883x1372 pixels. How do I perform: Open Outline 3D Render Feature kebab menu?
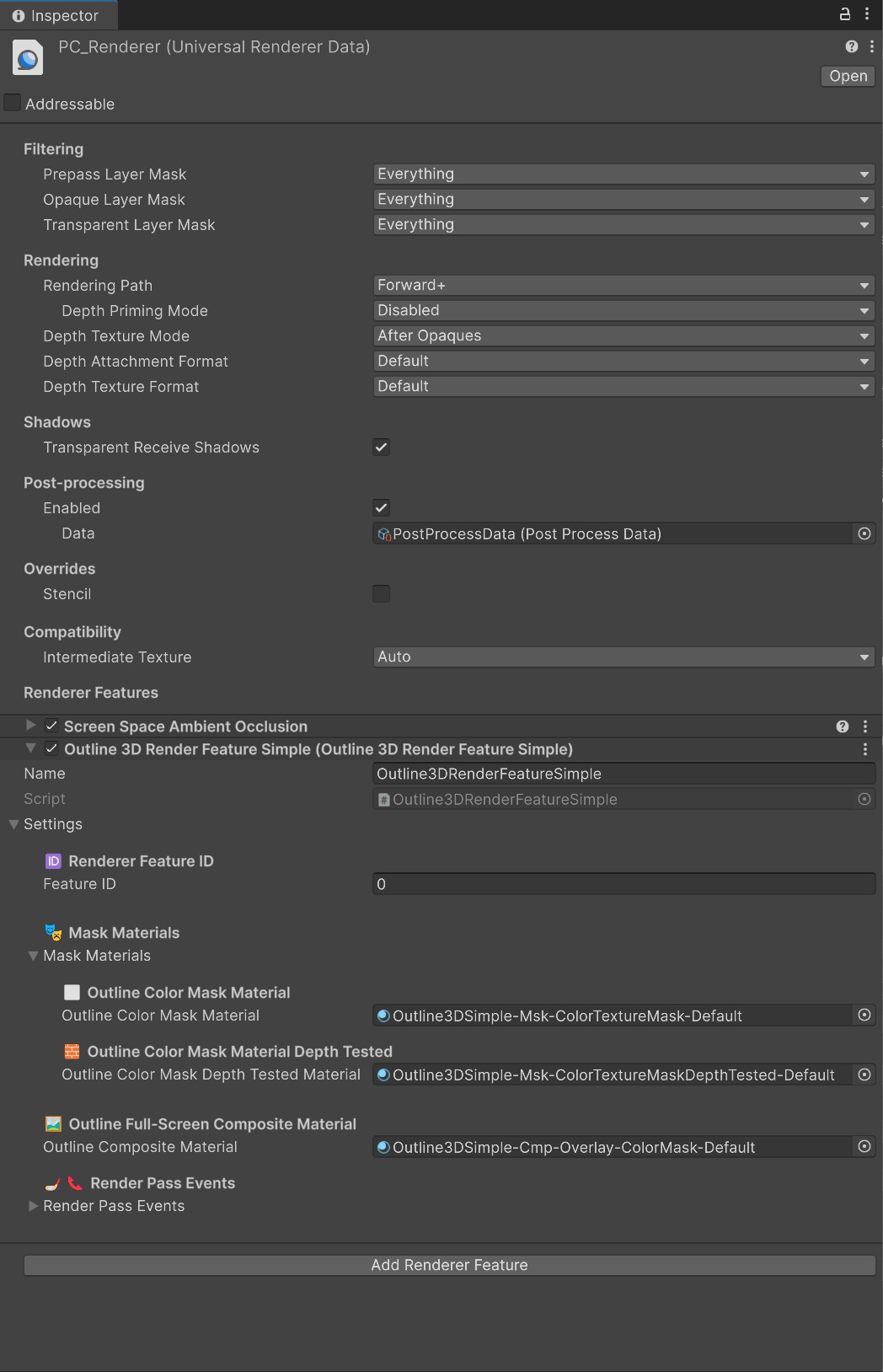click(865, 749)
